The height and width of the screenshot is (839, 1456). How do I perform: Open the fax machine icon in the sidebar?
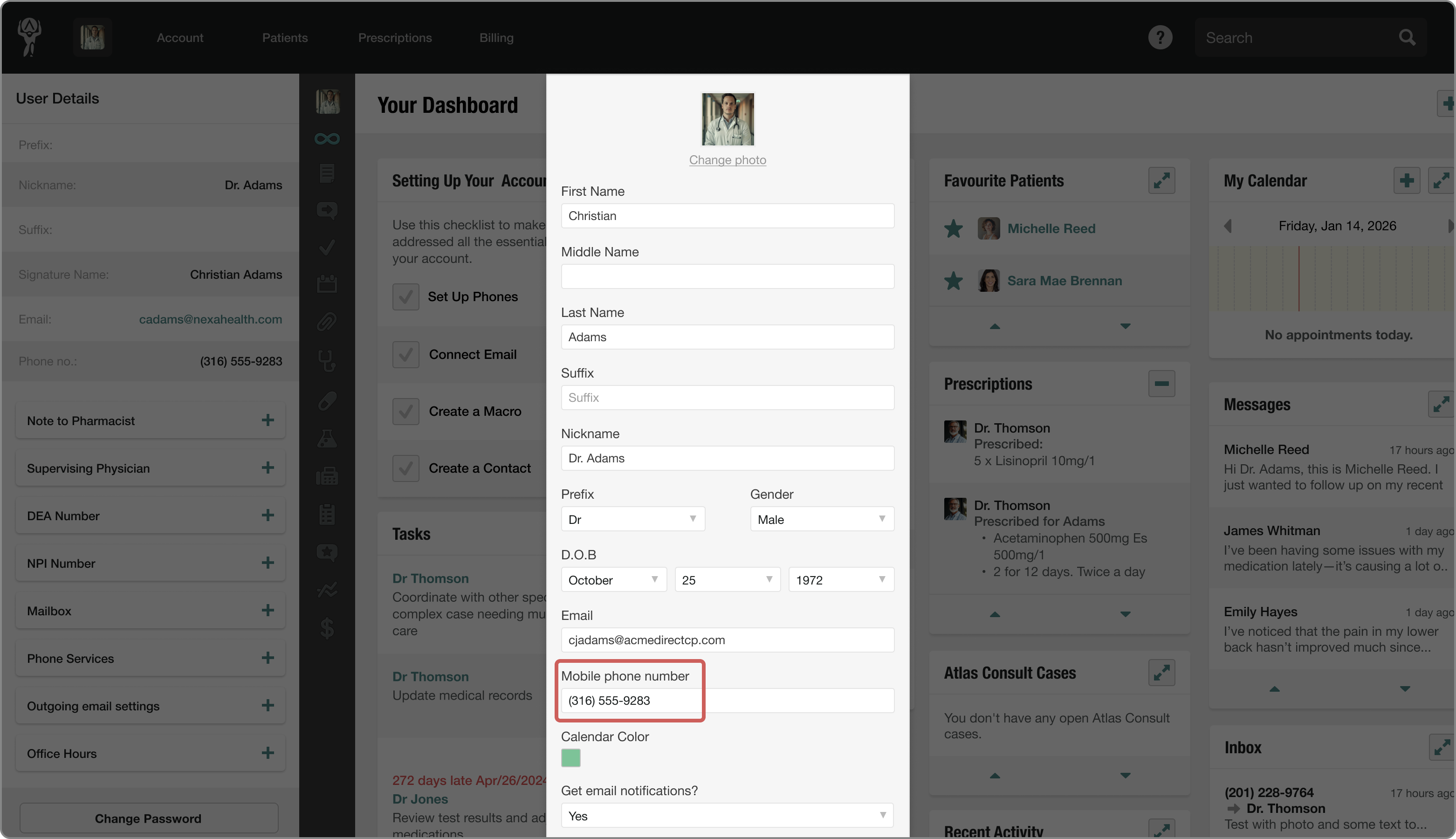327,476
